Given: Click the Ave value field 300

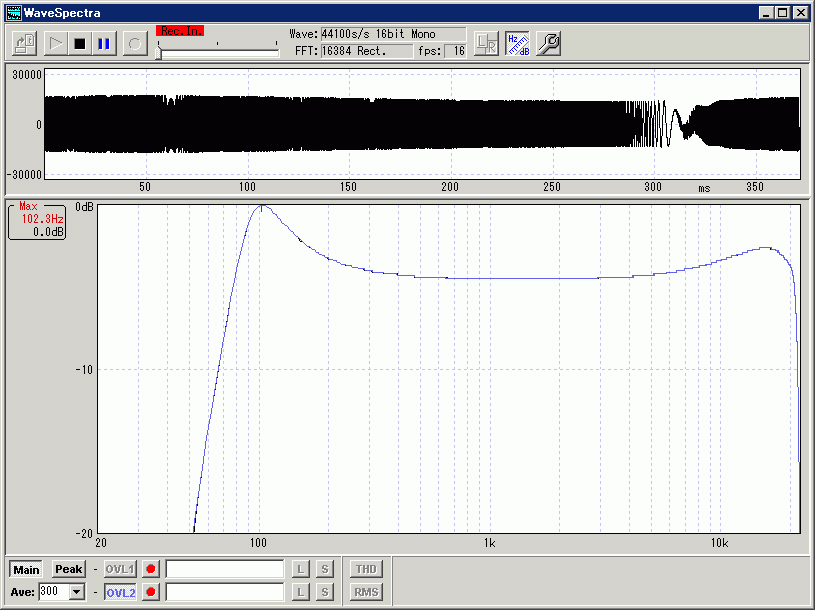Looking at the screenshot, I should (x=54, y=592).
